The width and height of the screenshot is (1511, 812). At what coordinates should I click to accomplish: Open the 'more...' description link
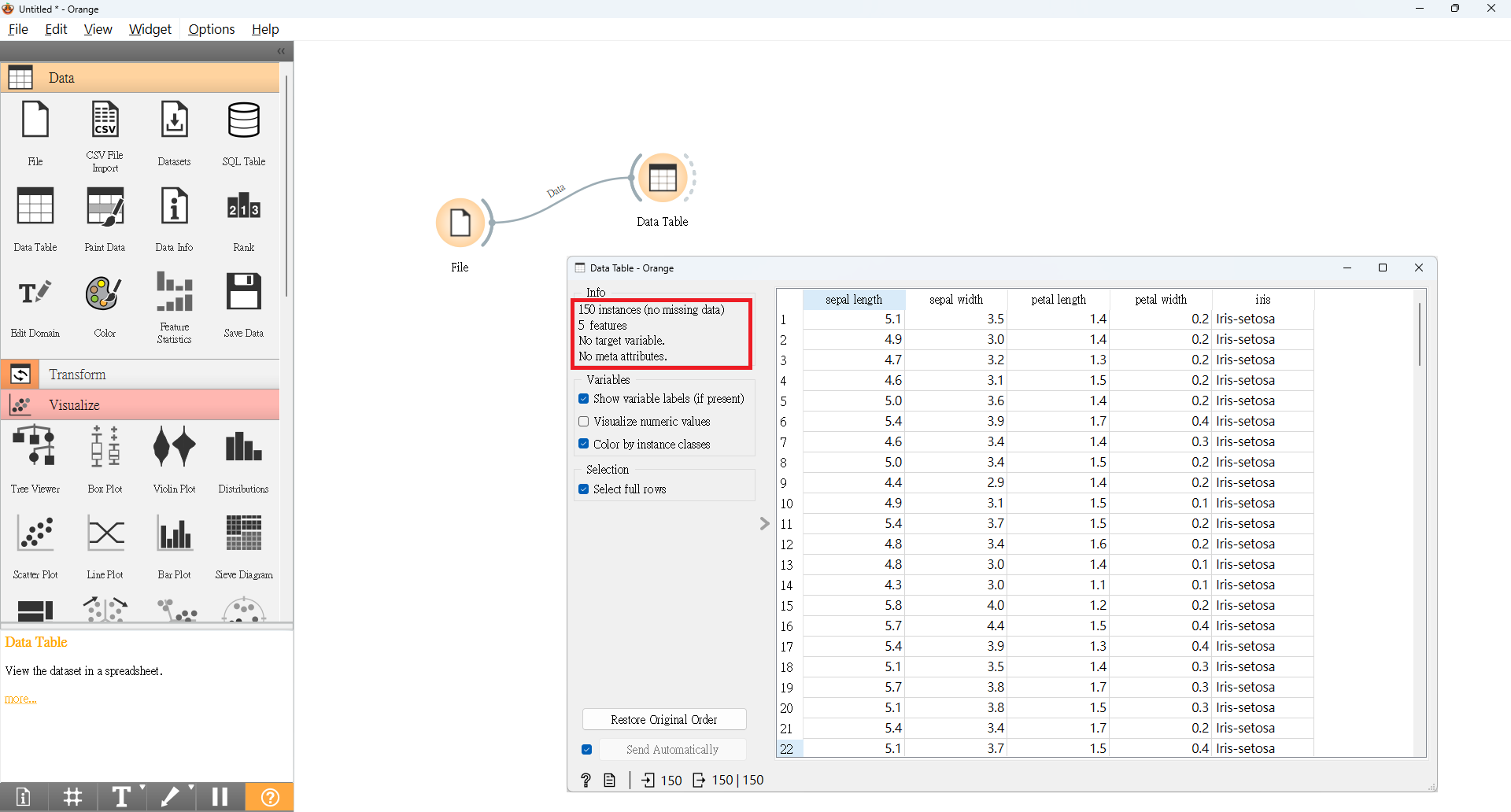tap(20, 699)
